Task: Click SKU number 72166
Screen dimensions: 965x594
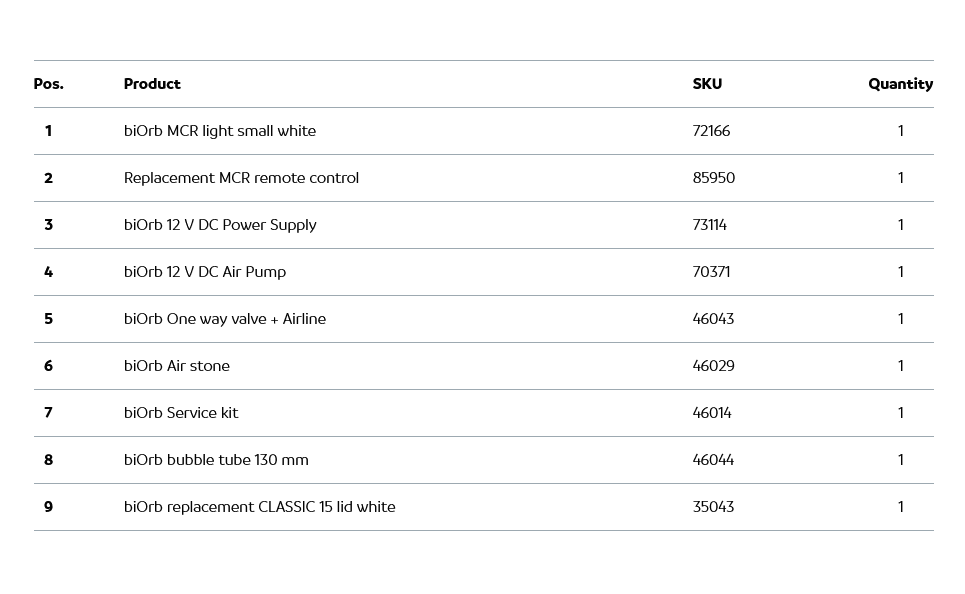Action: tap(711, 131)
